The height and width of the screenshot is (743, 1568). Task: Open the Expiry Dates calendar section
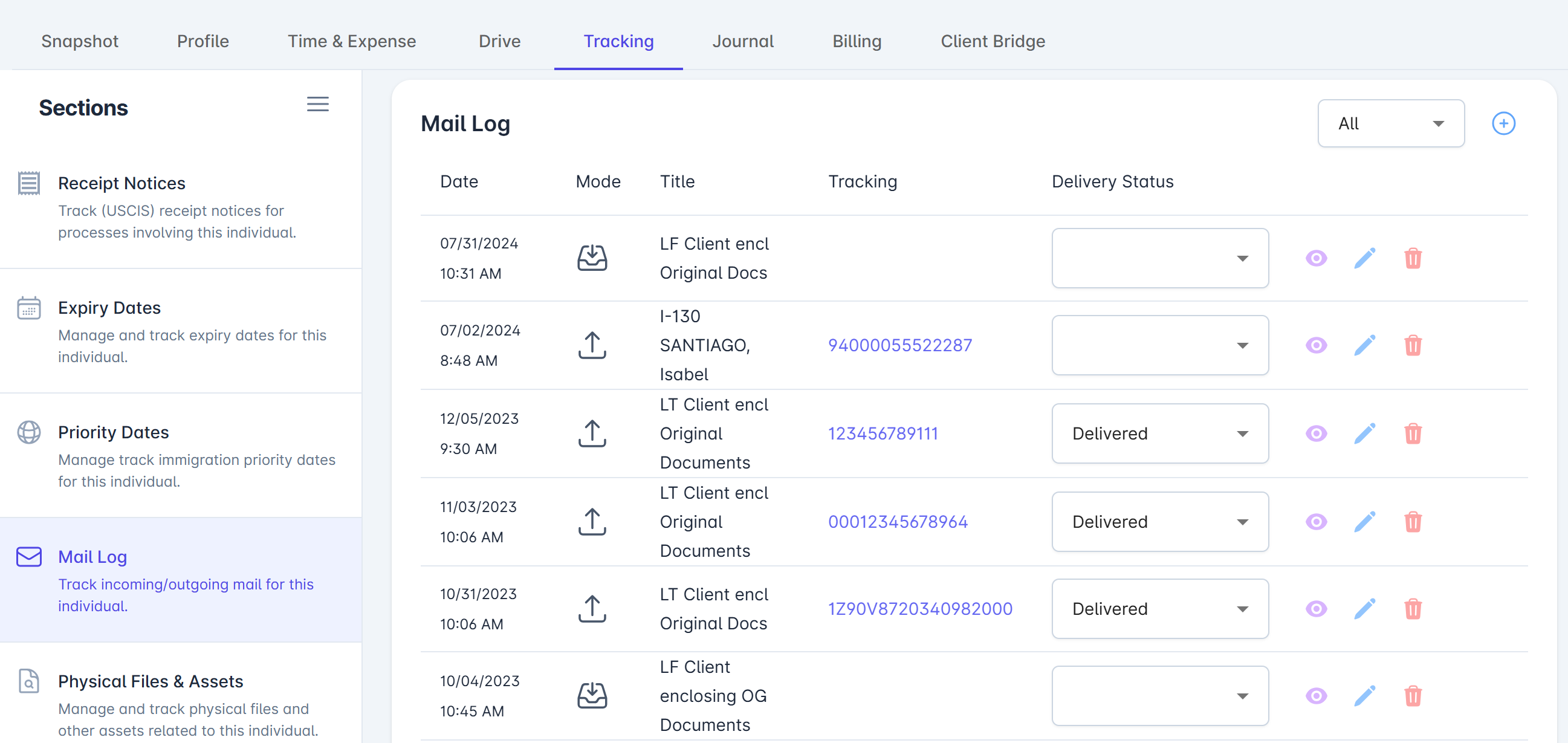tap(109, 308)
